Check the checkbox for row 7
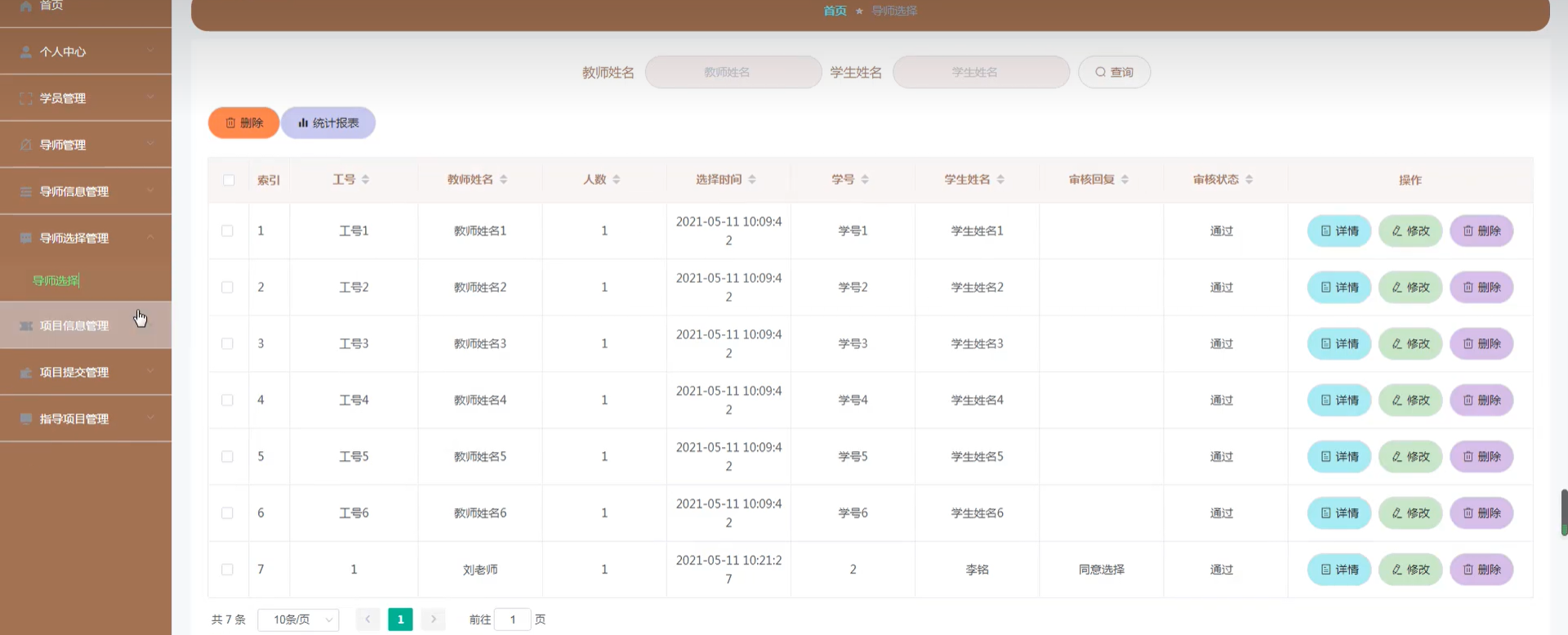Image resolution: width=1568 pixels, height=635 pixels. pyautogui.click(x=227, y=570)
